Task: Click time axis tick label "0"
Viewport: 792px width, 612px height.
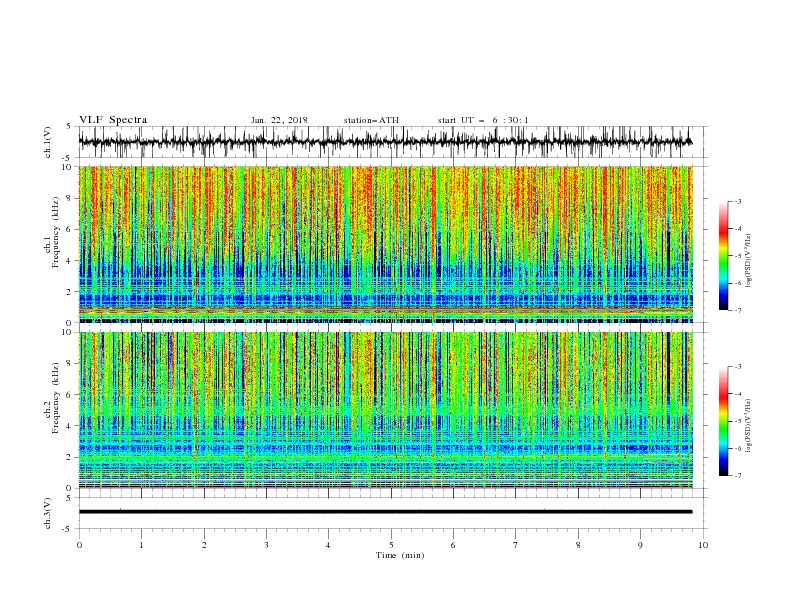Action: pos(79,545)
